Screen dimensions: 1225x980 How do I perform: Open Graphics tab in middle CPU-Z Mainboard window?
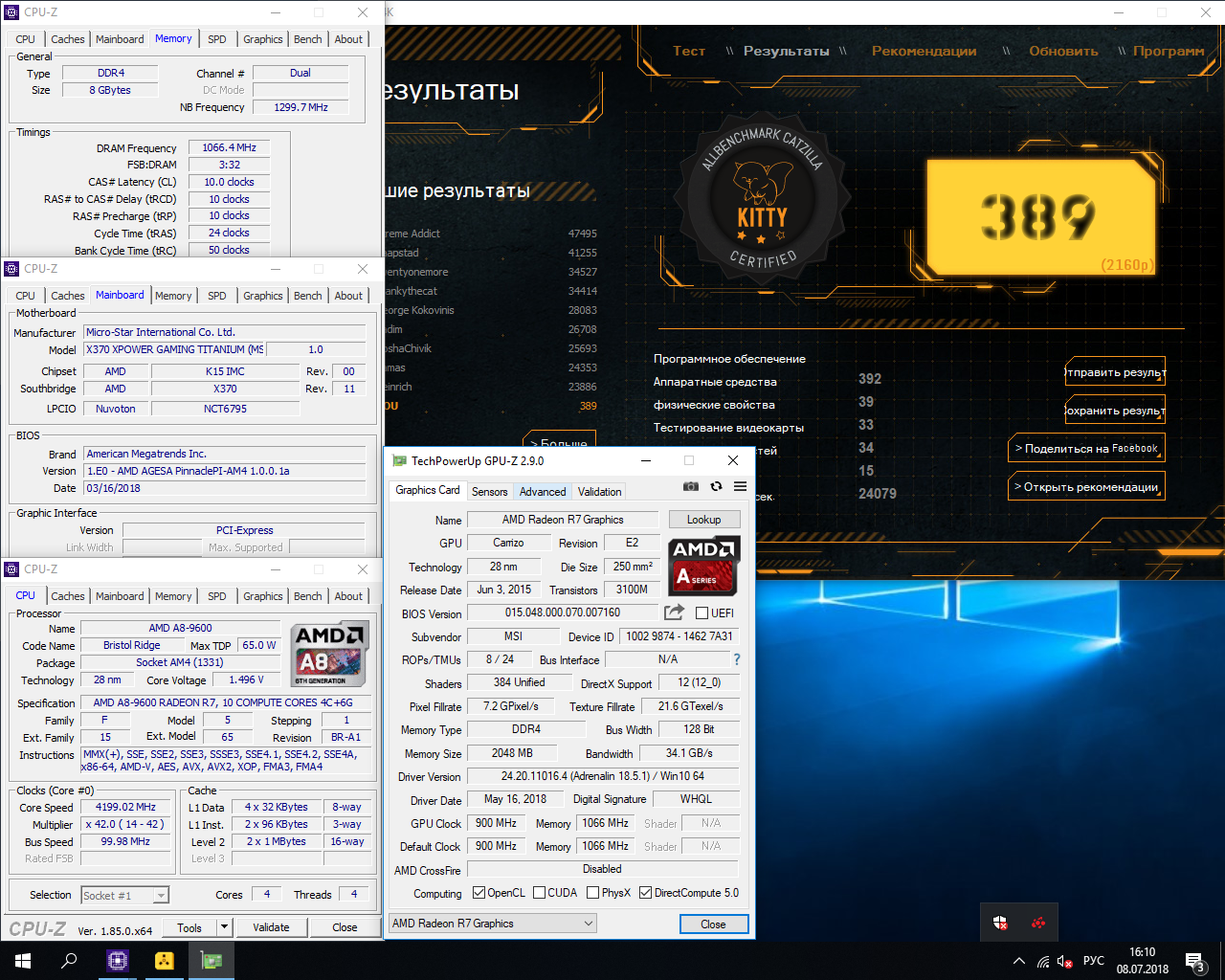[x=263, y=296]
